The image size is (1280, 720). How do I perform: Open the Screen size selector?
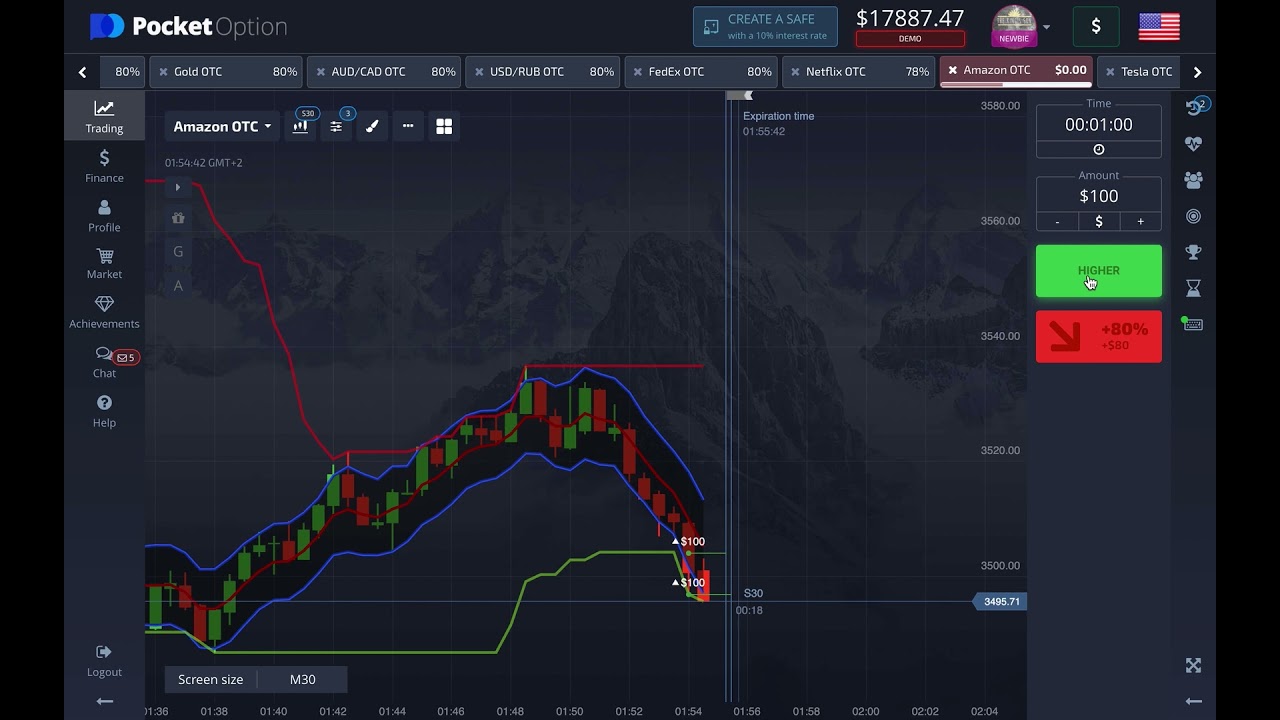click(210, 680)
